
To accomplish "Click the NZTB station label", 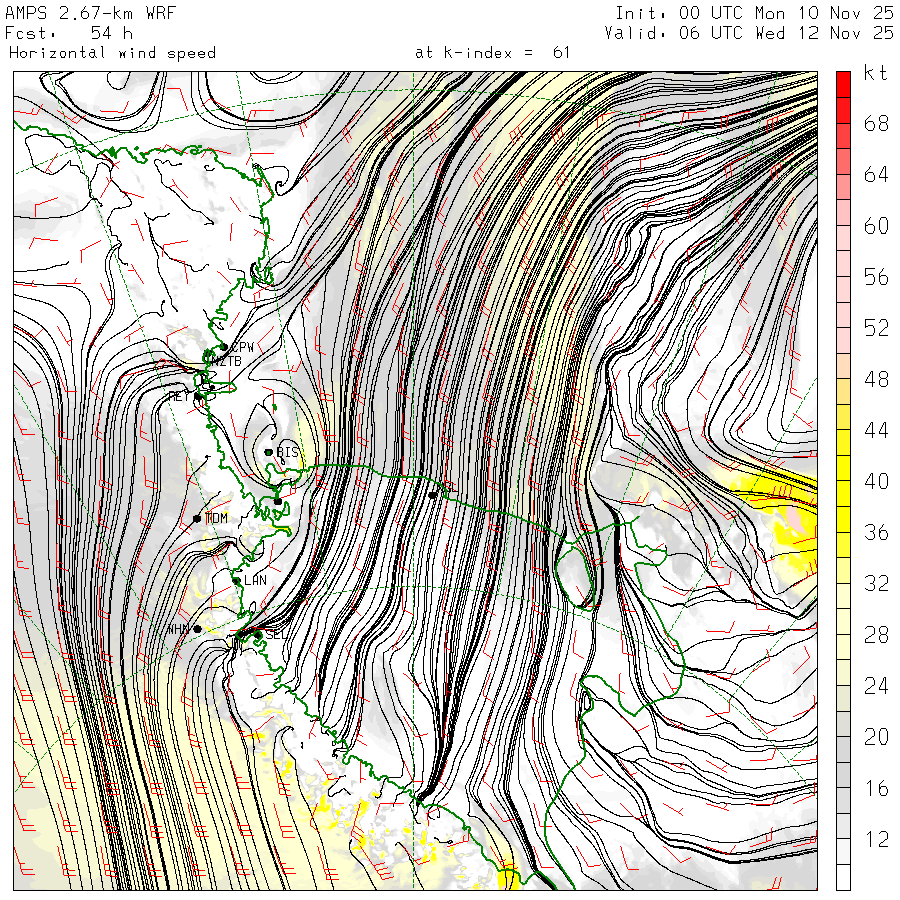I will pyautogui.click(x=224, y=361).
